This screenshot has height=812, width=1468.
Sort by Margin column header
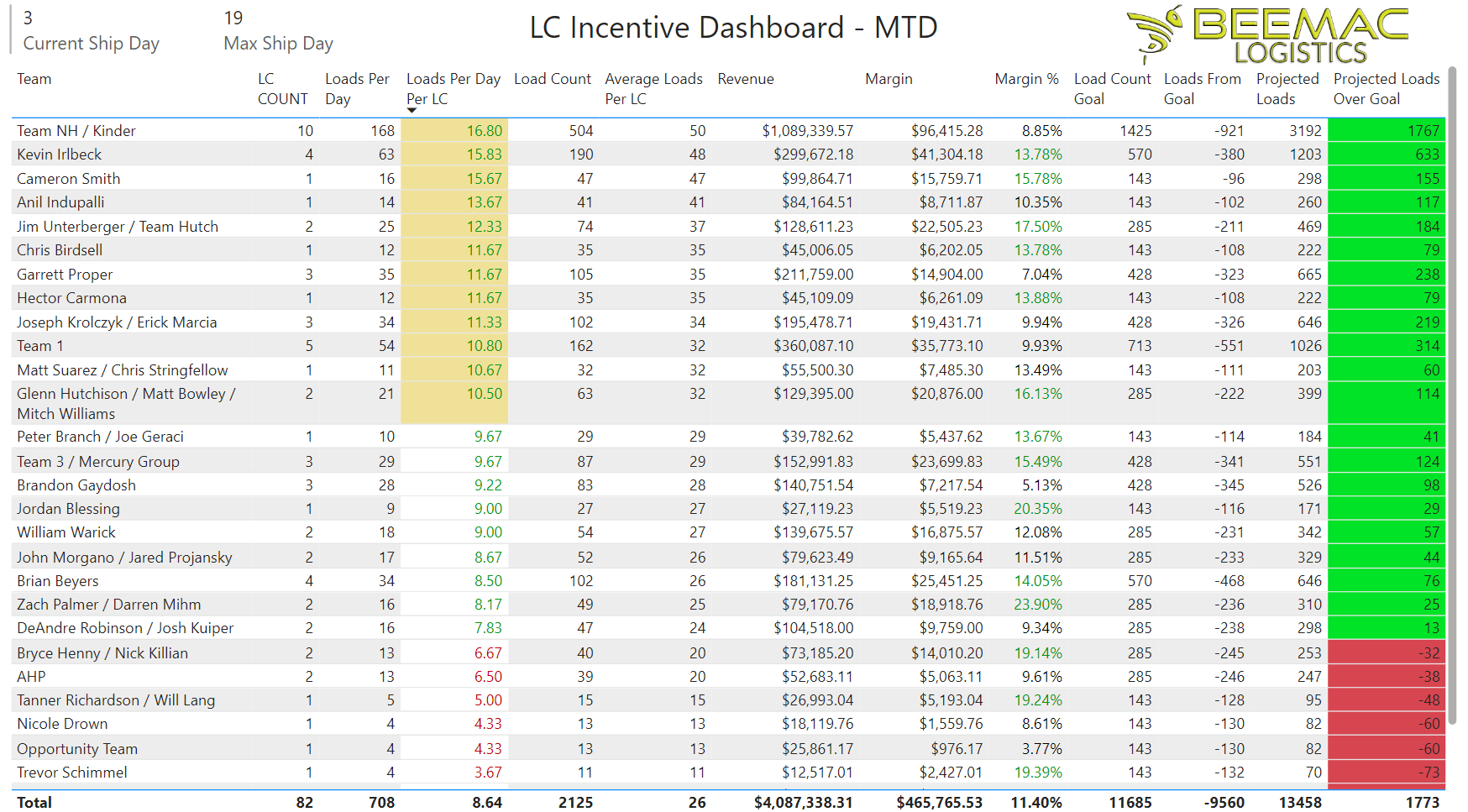pos(889,79)
